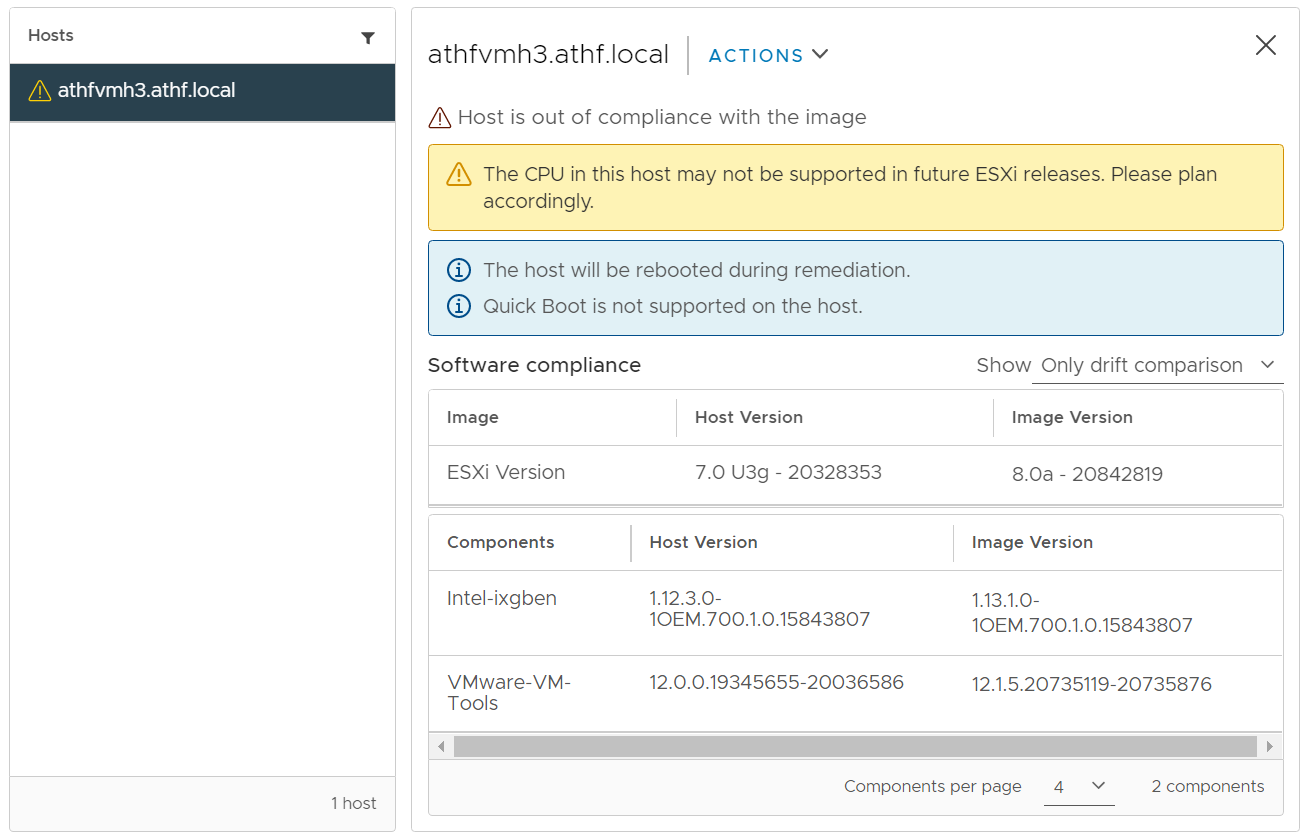Click the compliance warning triangle icon

coord(438,117)
